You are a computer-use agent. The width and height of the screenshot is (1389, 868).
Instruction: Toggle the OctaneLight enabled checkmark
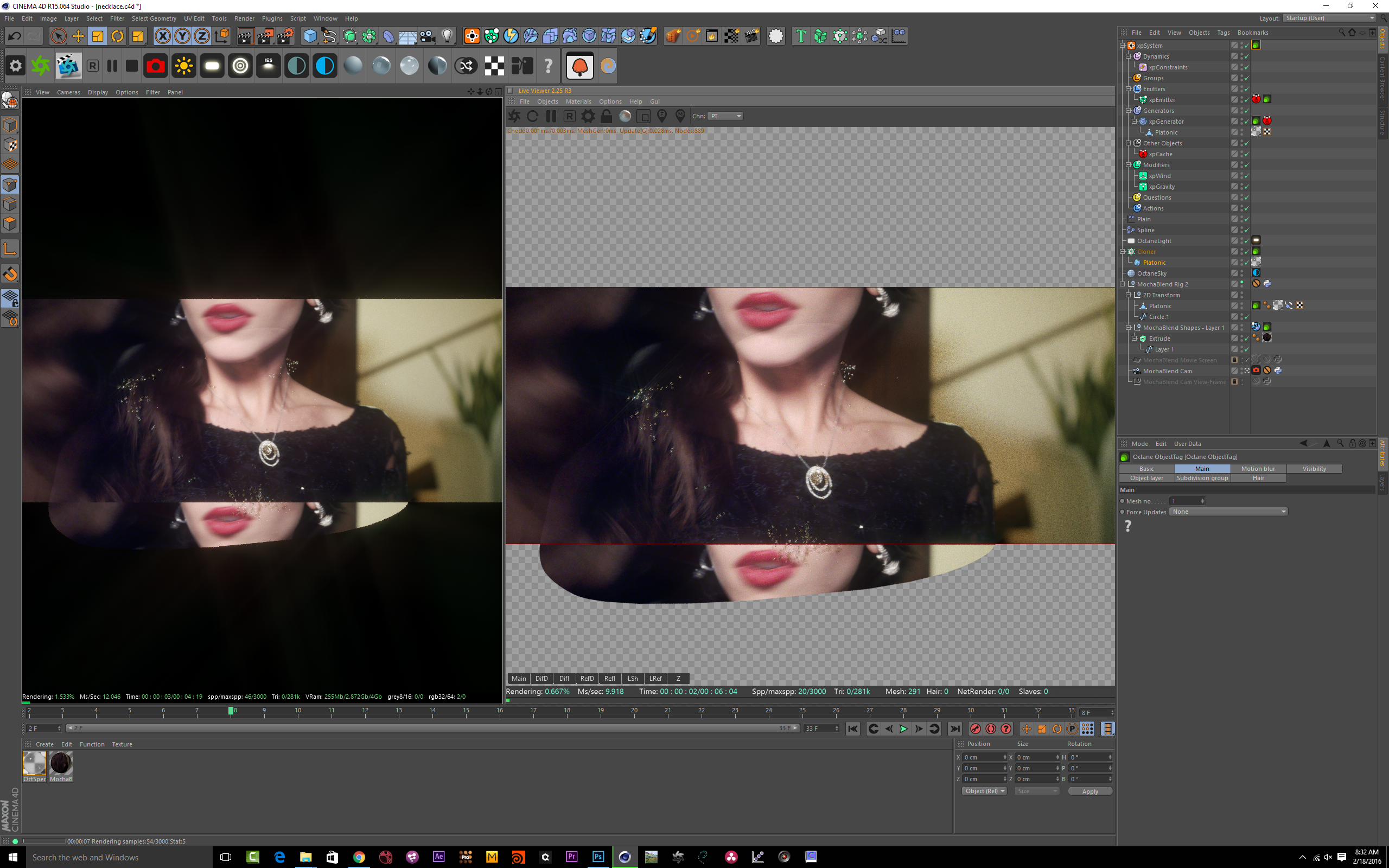coord(1246,241)
